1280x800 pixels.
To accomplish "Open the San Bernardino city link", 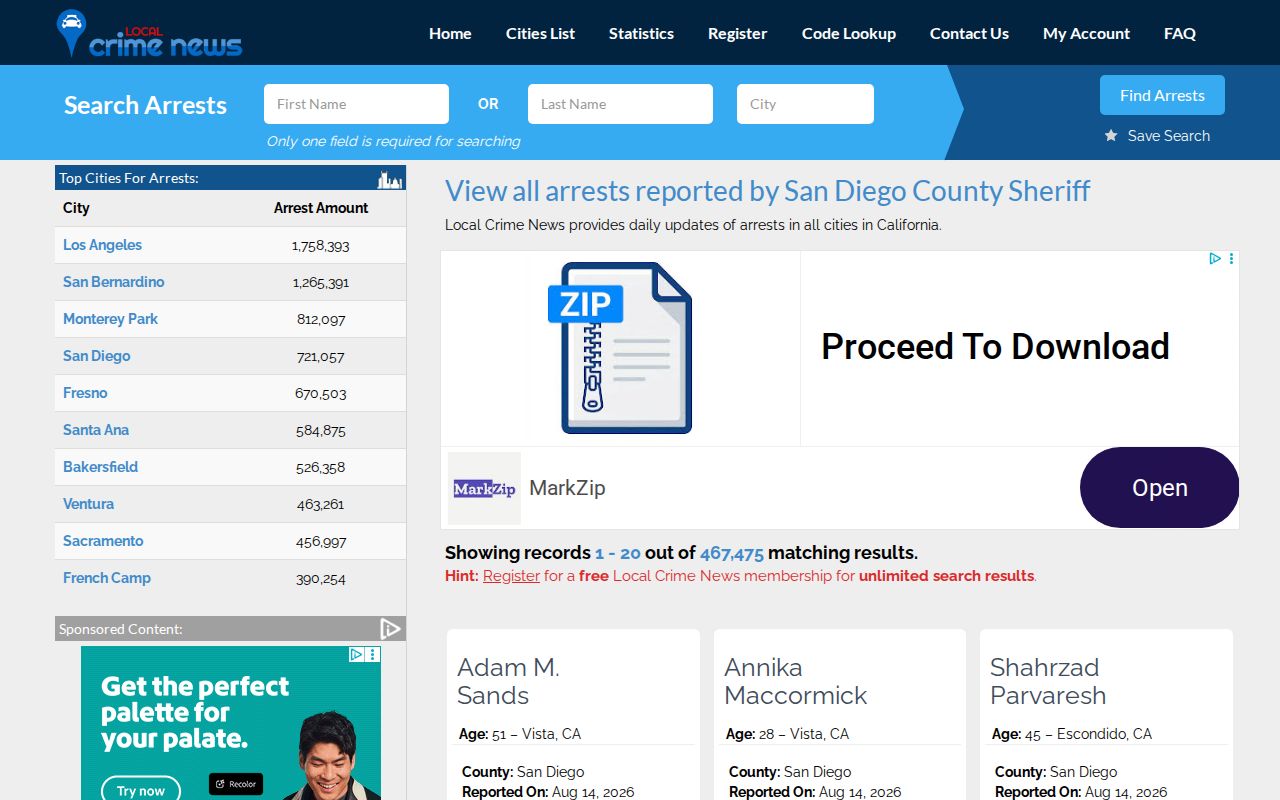I will point(113,282).
